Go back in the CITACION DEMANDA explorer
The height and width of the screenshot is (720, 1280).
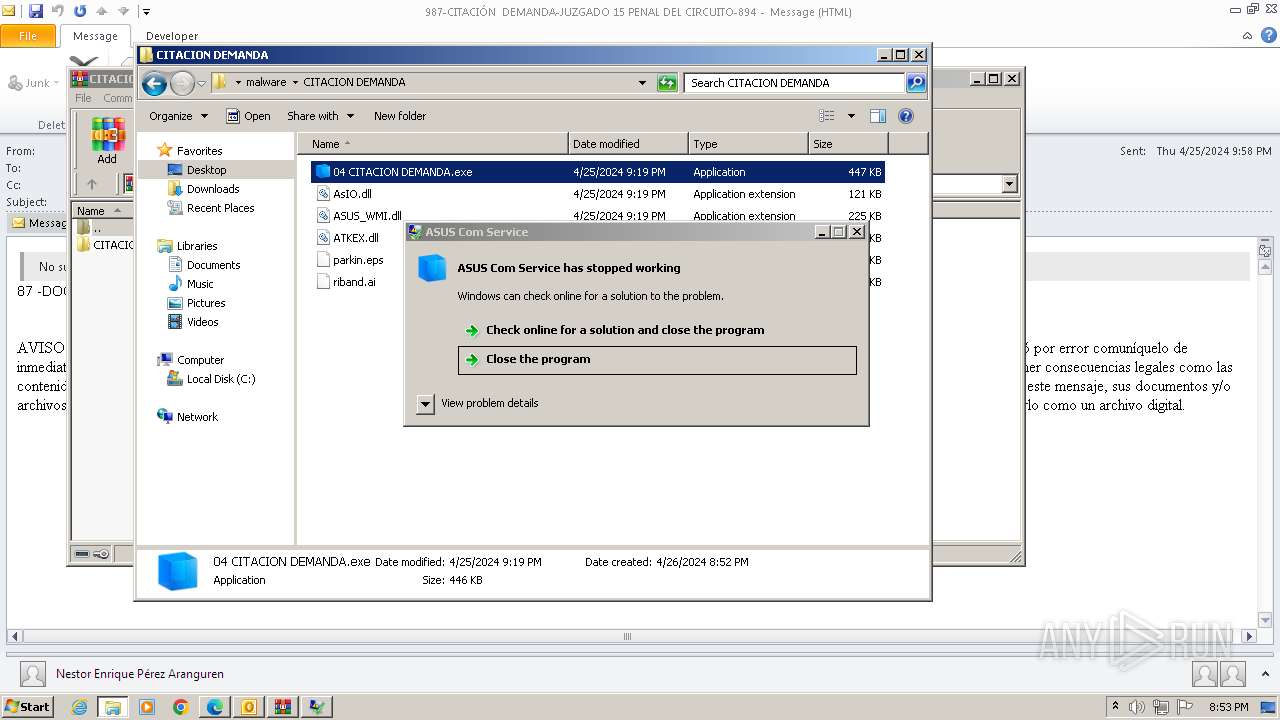click(154, 83)
